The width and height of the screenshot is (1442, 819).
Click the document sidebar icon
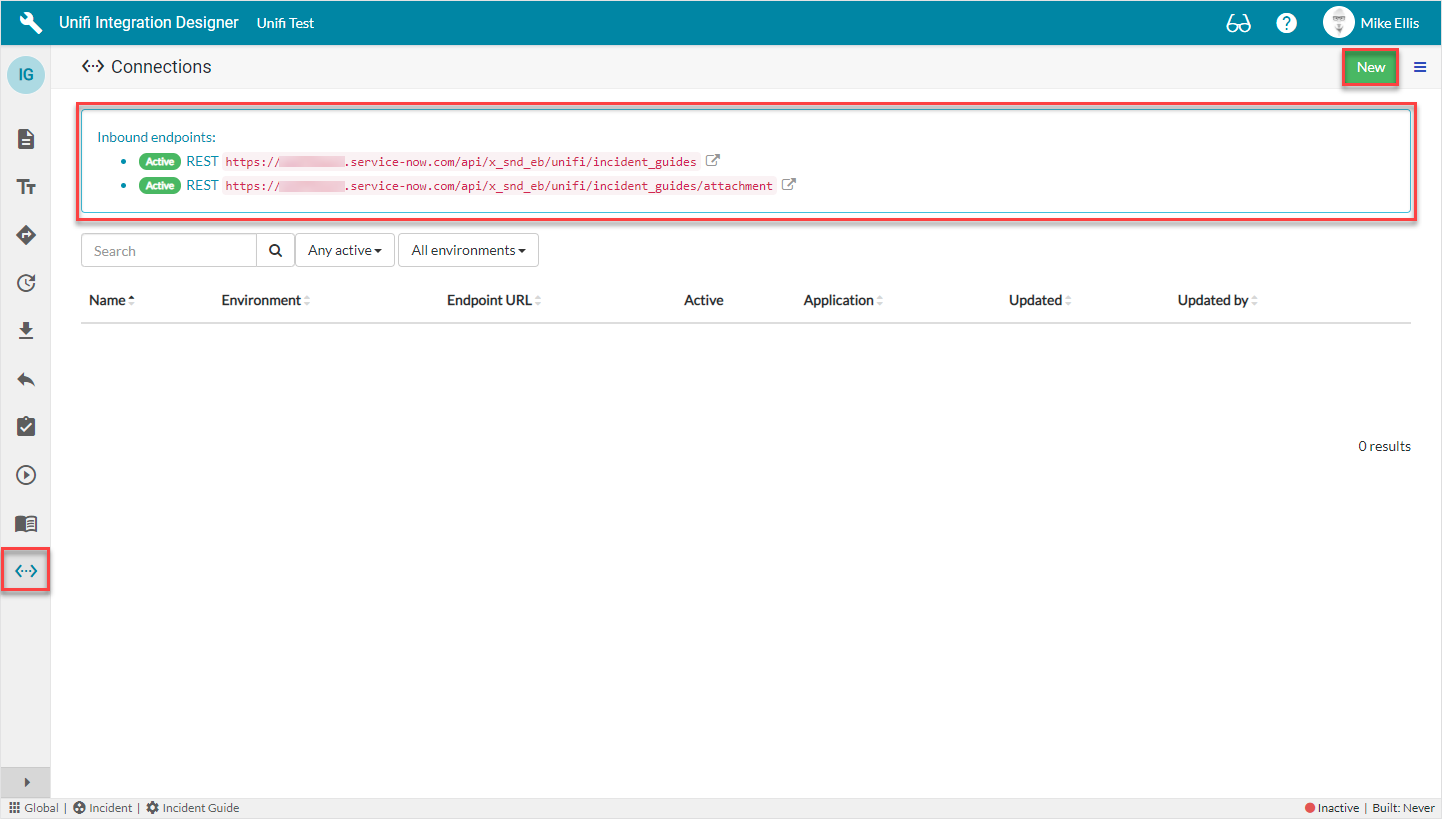(x=25, y=139)
